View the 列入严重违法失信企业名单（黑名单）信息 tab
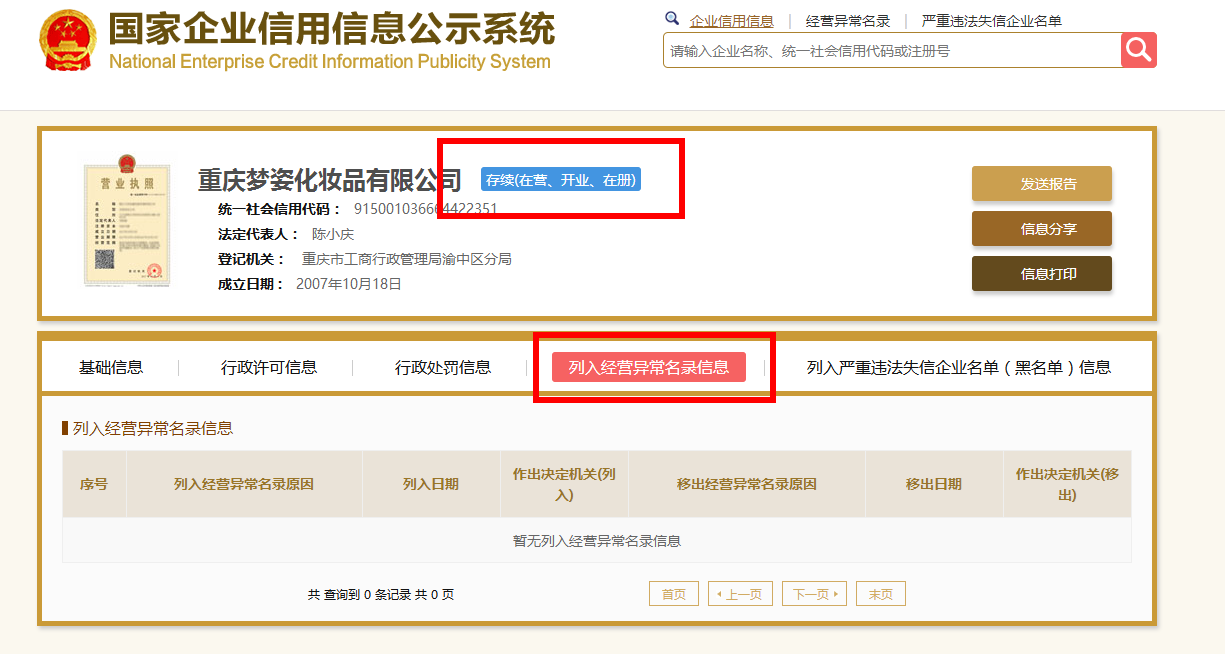1225x654 pixels. point(951,366)
